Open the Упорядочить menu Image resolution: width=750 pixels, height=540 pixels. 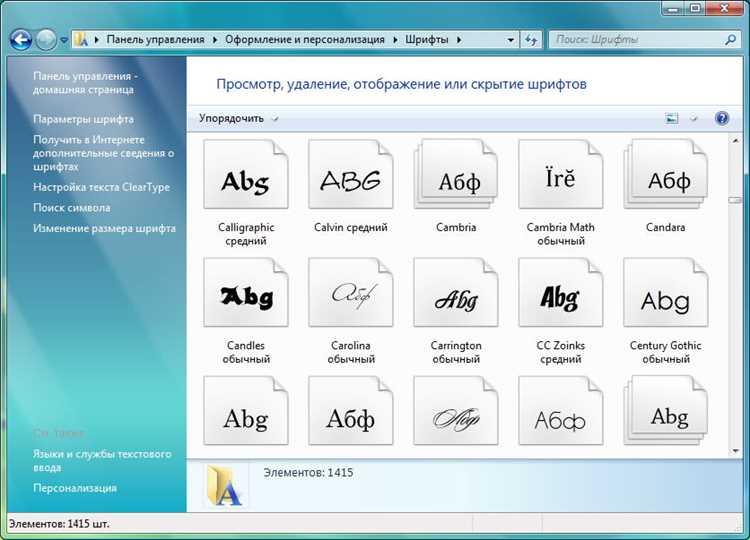click(238, 118)
